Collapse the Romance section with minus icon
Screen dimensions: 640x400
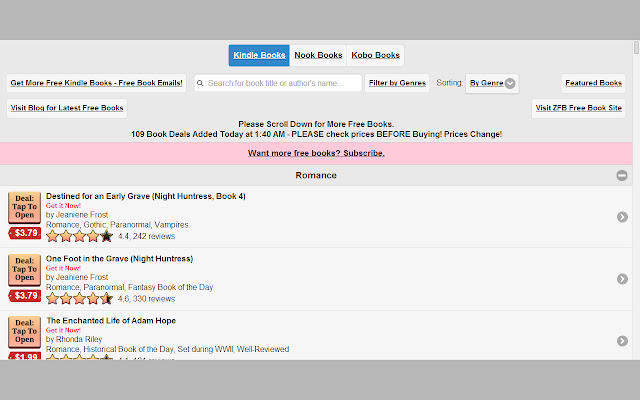click(622, 176)
